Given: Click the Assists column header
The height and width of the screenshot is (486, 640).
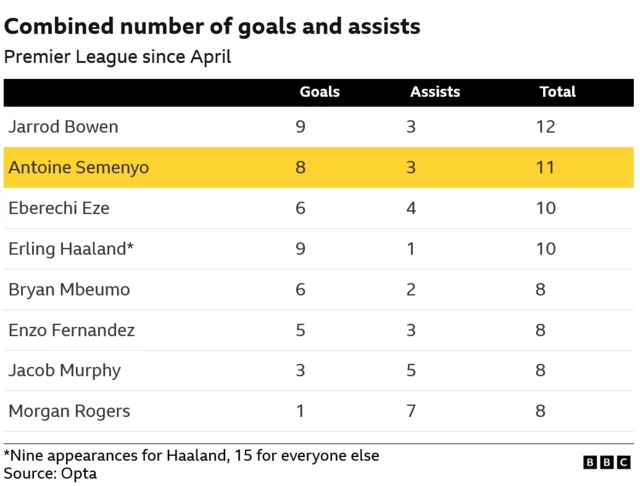Looking at the screenshot, I should 435,91.
